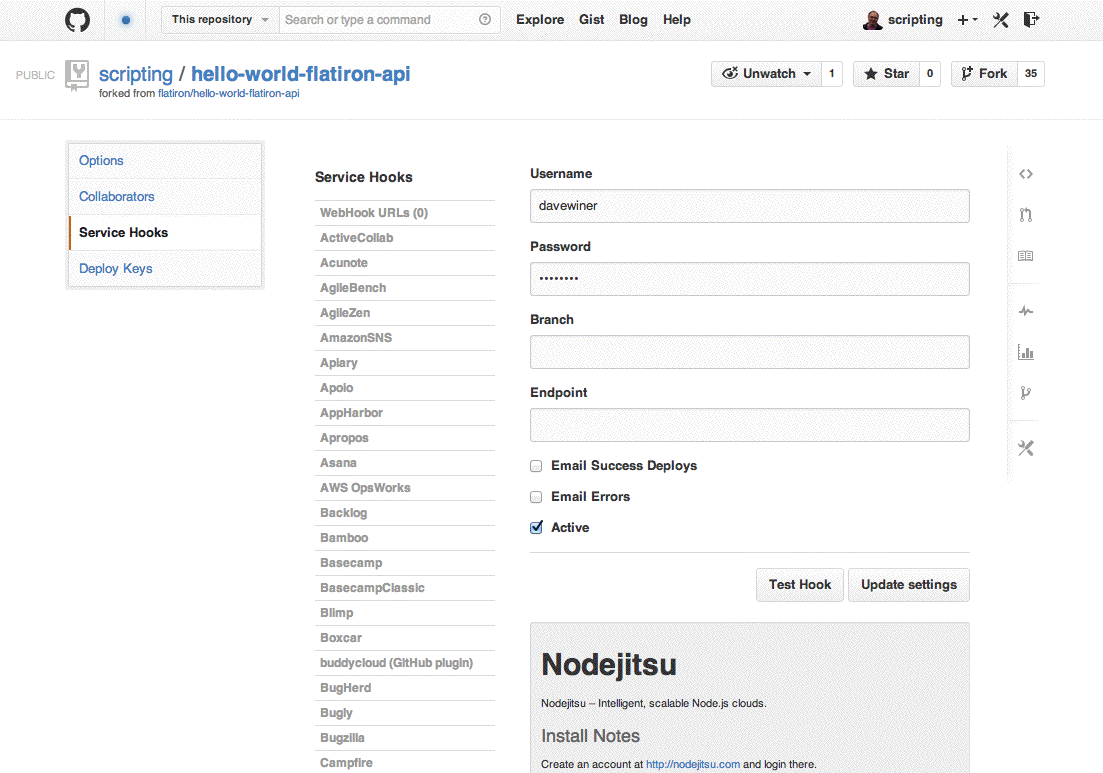
Task: Click the blue notifications dot indicator
Action: pos(126,20)
